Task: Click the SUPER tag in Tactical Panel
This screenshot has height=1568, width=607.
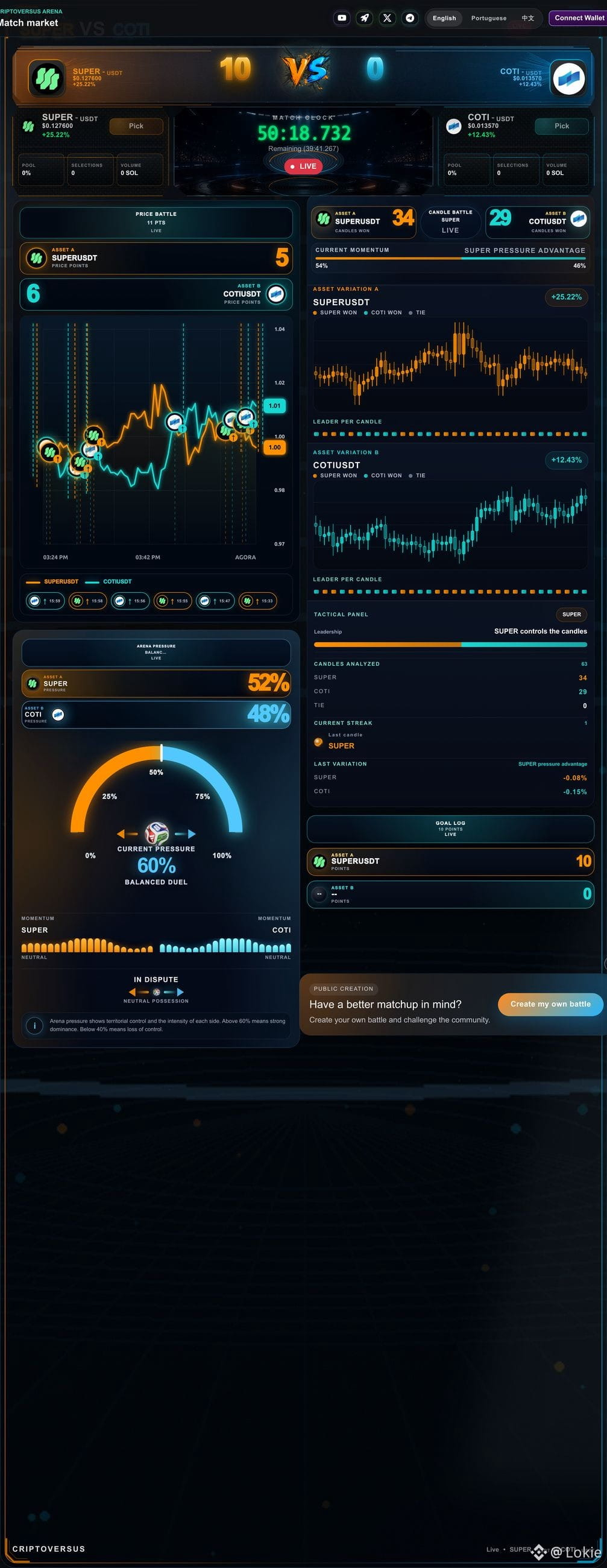Action: coord(571,614)
